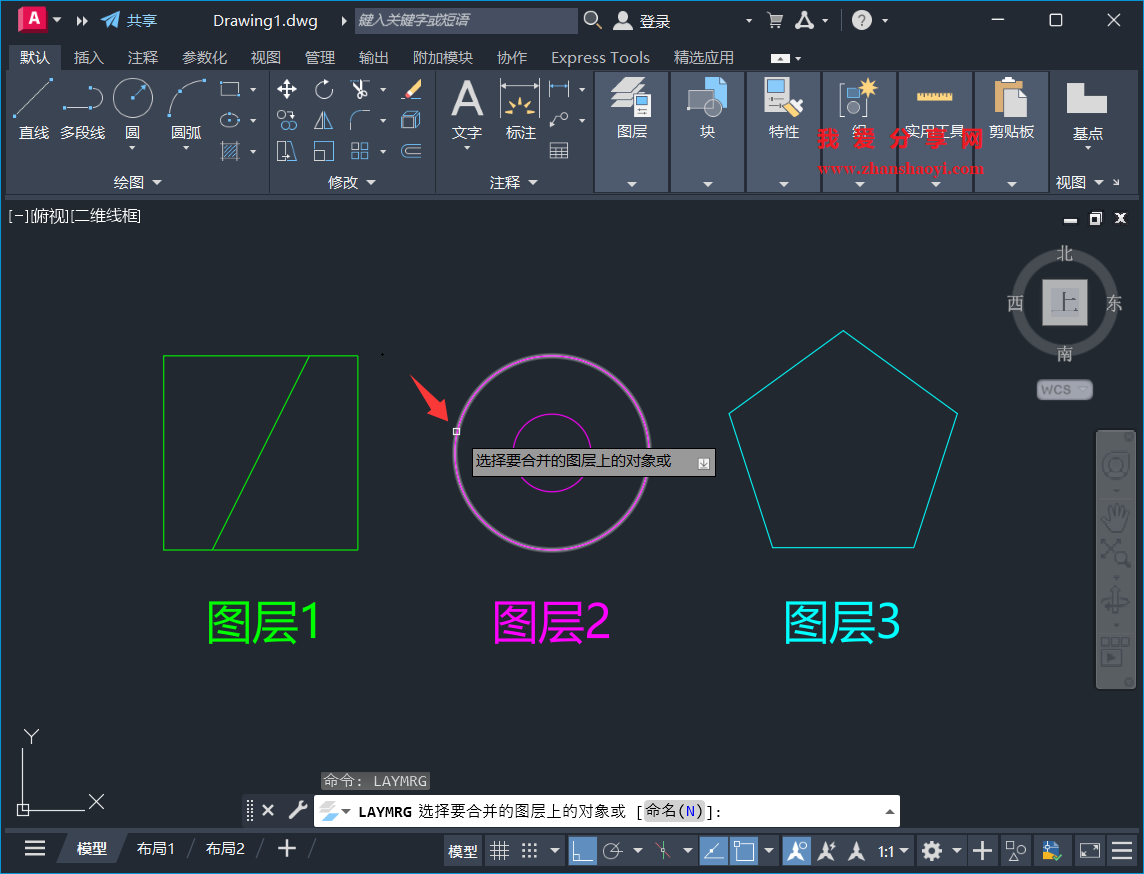The width and height of the screenshot is (1144, 874).
Task: Click the 登录 (Sign in) button
Action: click(641, 20)
